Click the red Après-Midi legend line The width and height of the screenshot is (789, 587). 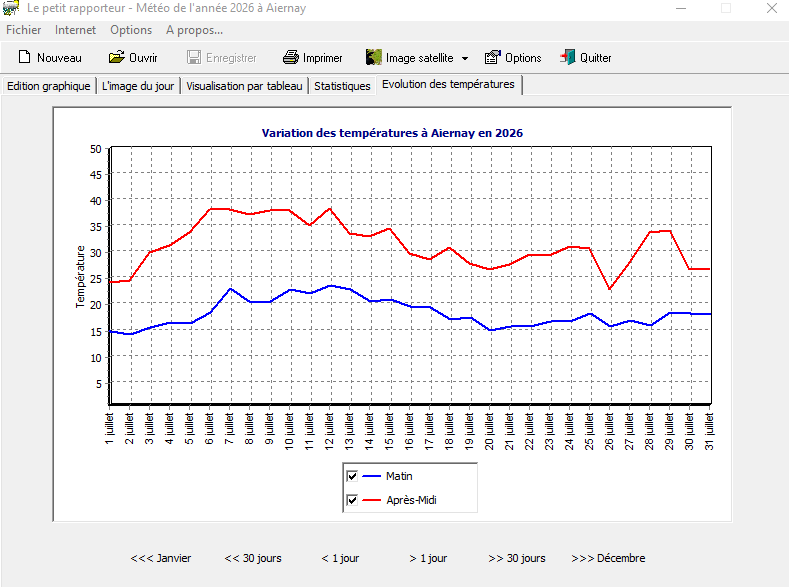[371, 500]
